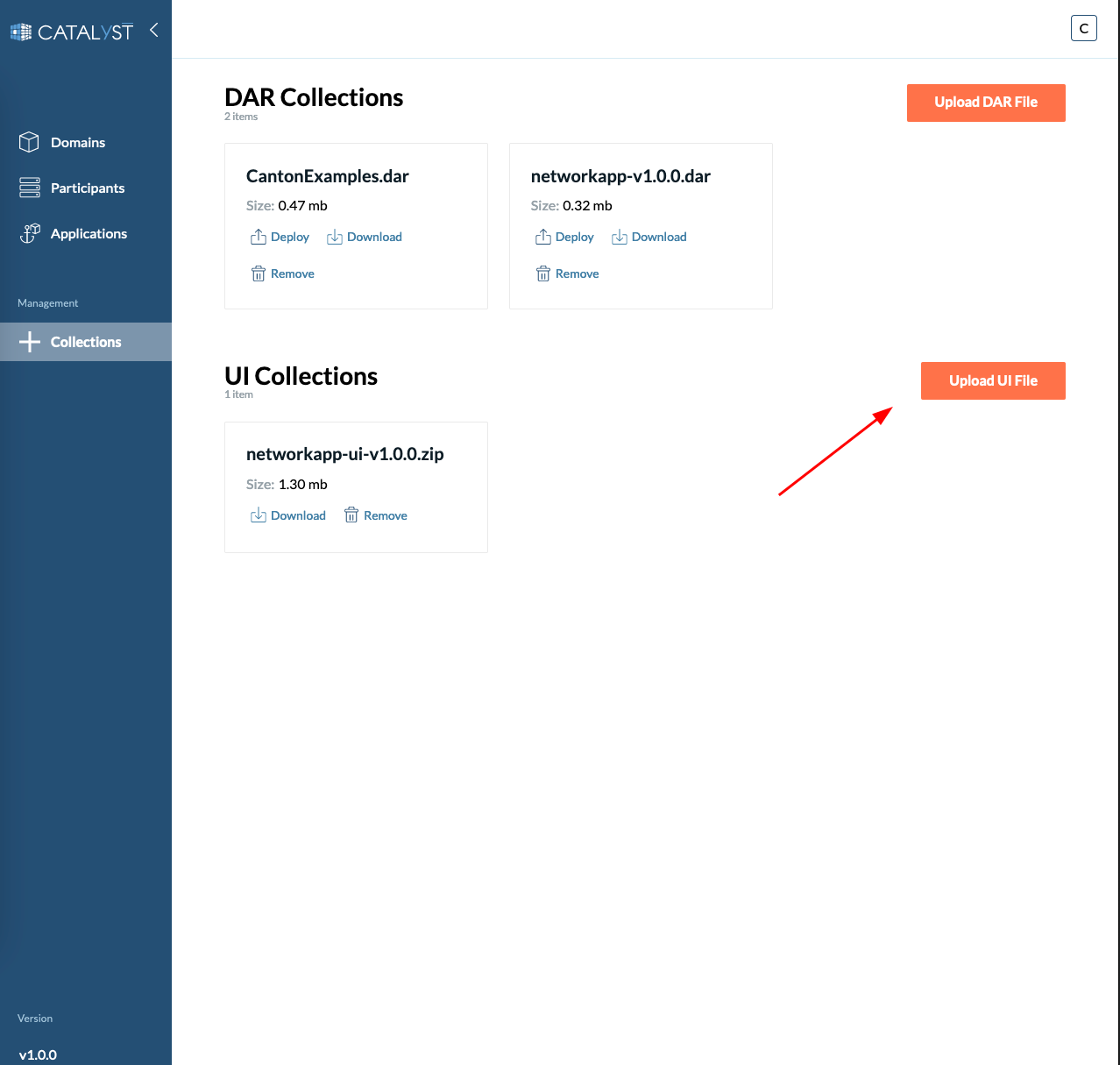Click the Upload DAR File button
This screenshot has height=1065, width=1120.
point(985,103)
